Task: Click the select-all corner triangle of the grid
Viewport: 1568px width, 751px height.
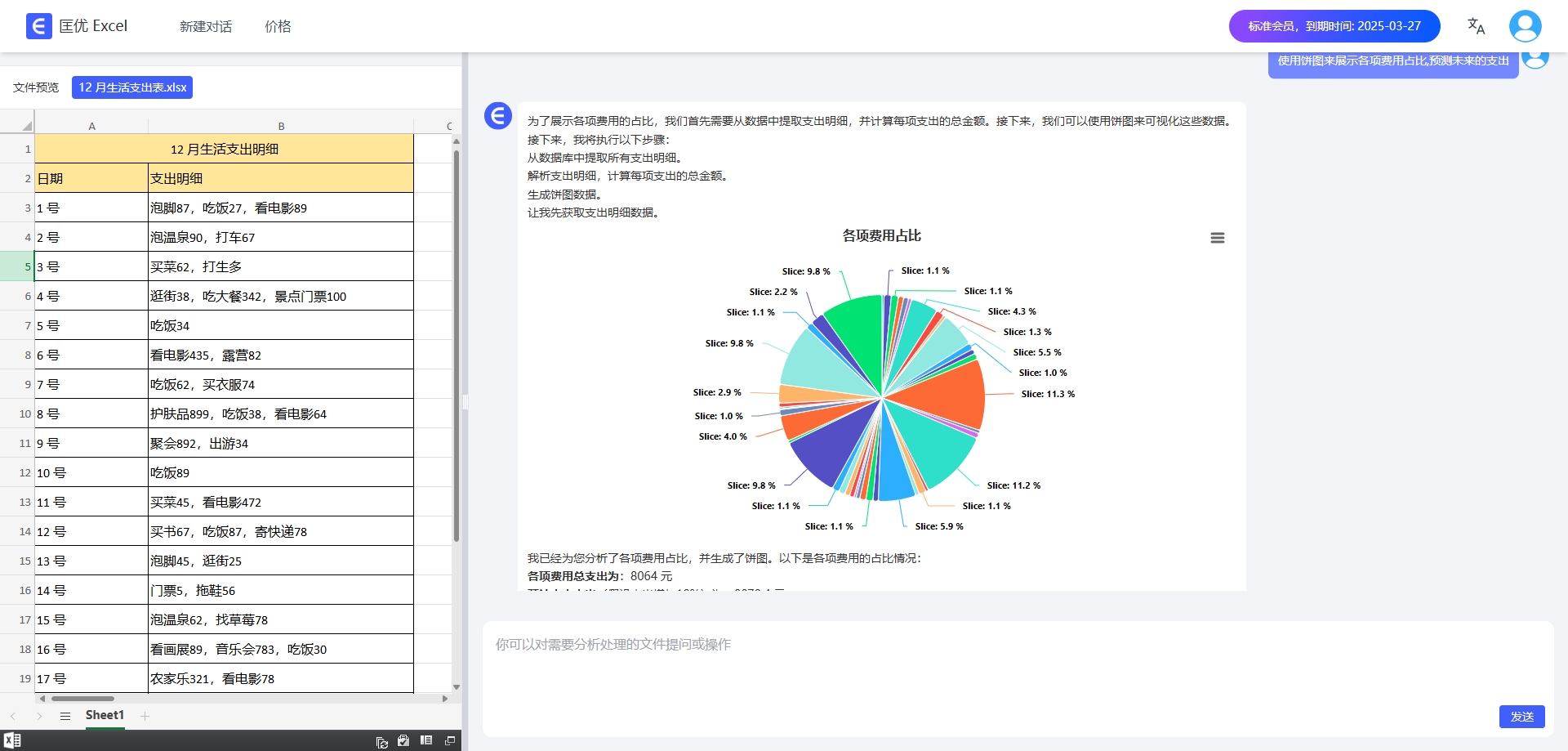Action: coord(27,126)
